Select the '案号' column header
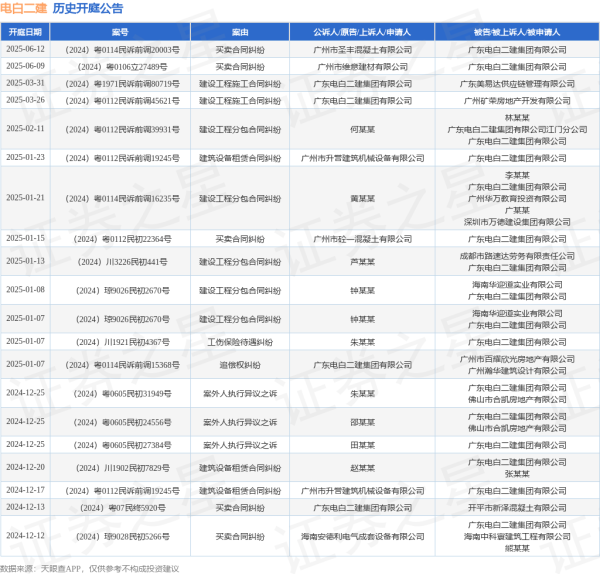This screenshot has width=600, height=574. click(x=120, y=32)
